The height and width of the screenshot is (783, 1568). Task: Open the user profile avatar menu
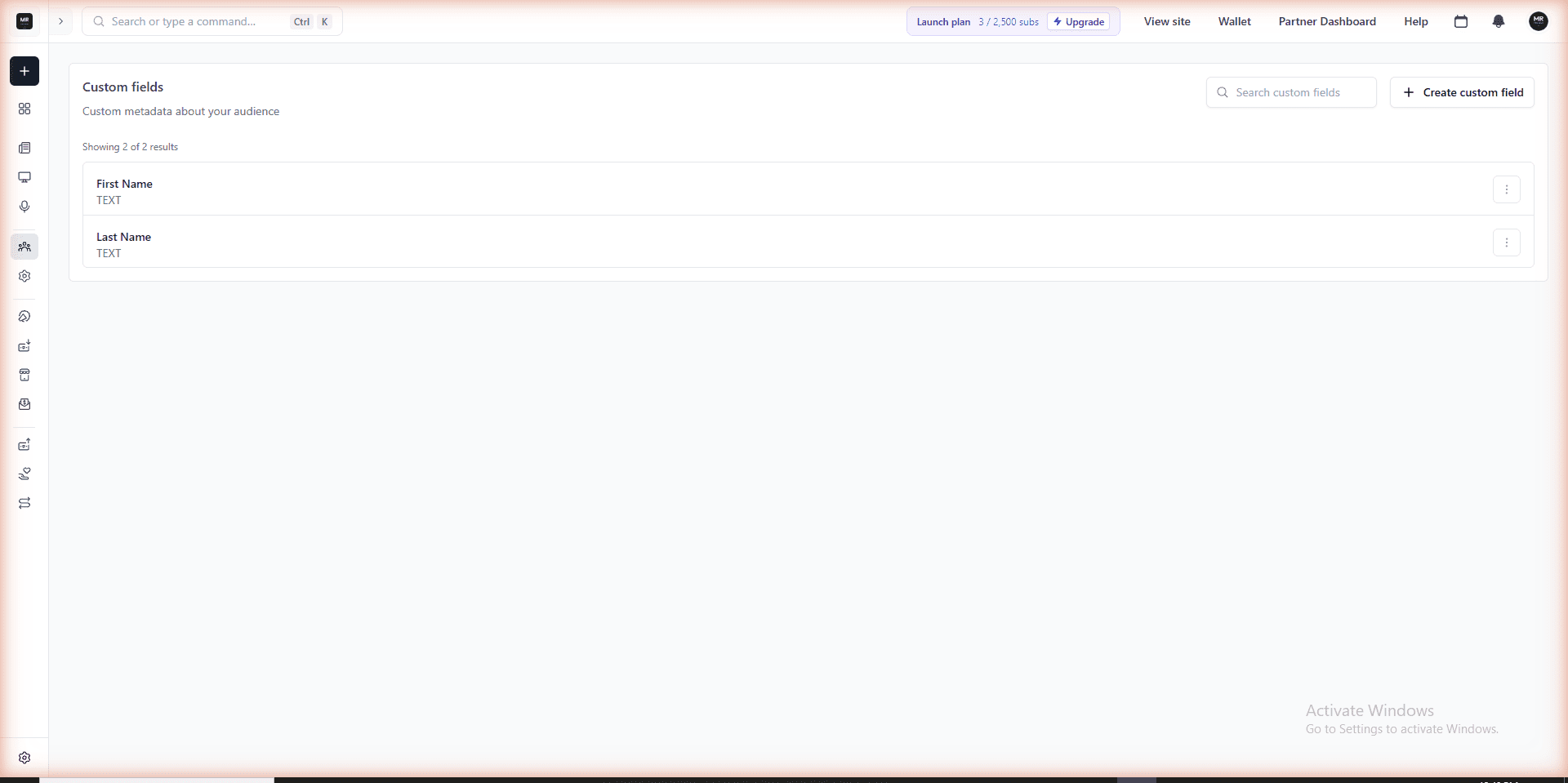(1539, 21)
